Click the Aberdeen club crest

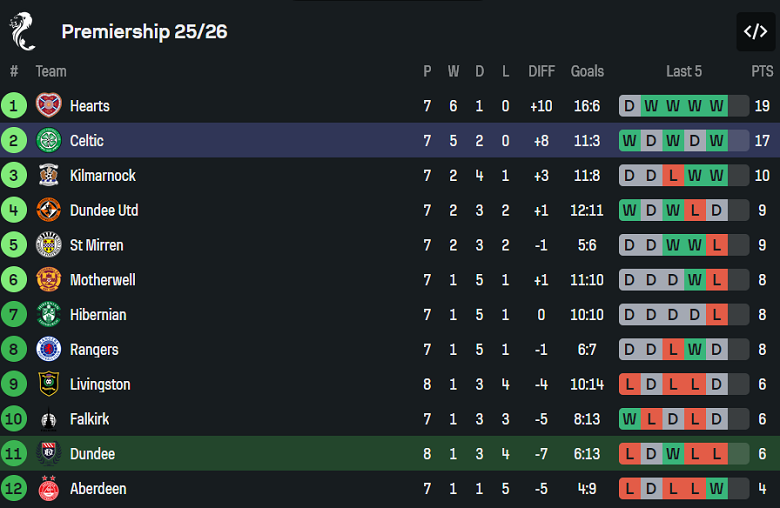point(49,489)
